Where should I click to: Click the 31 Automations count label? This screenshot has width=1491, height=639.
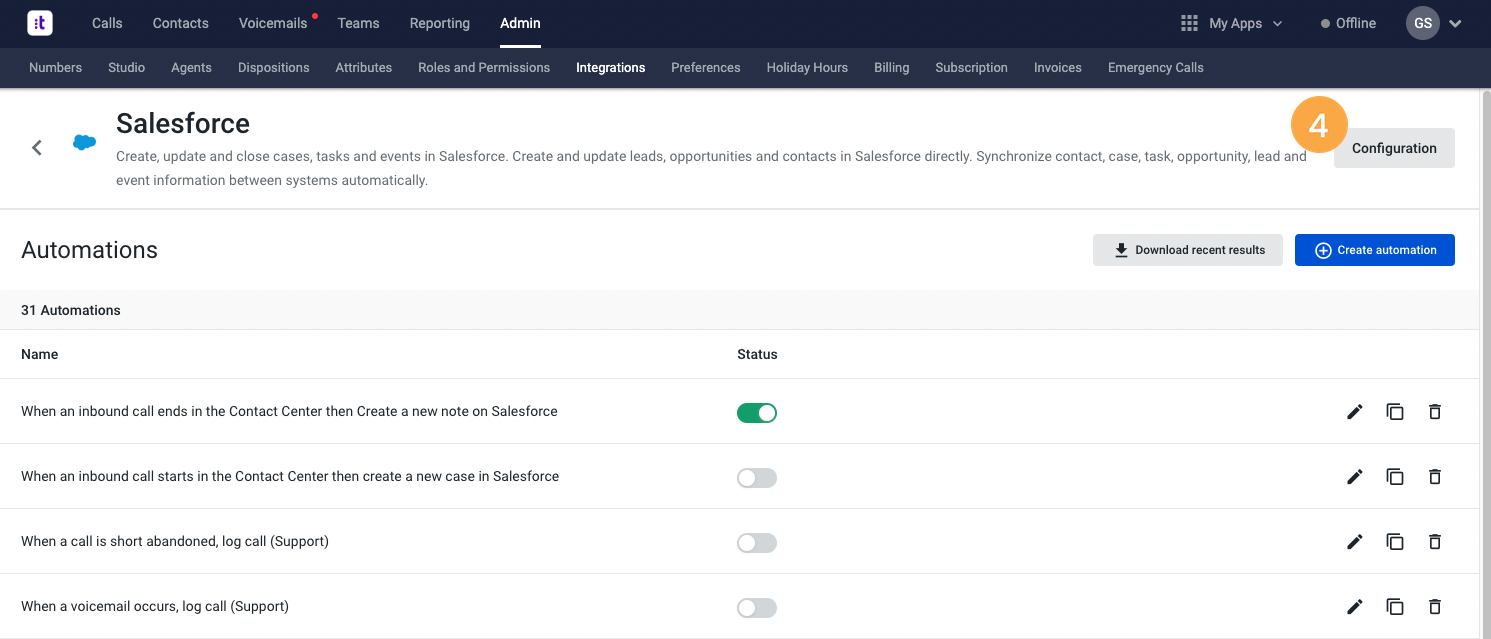click(71, 310)
